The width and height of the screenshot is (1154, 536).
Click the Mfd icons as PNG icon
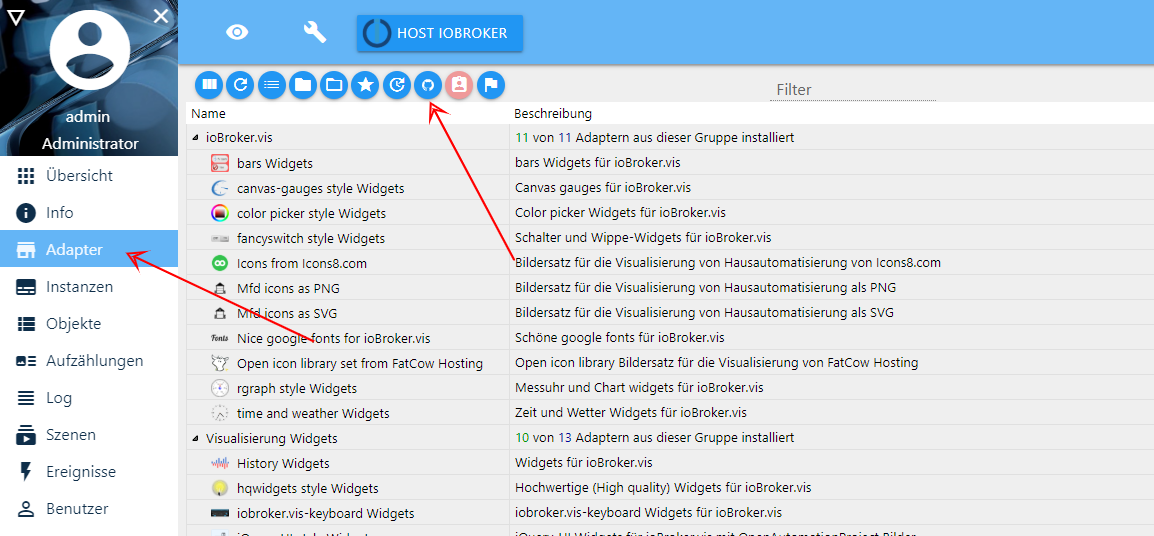220,288
